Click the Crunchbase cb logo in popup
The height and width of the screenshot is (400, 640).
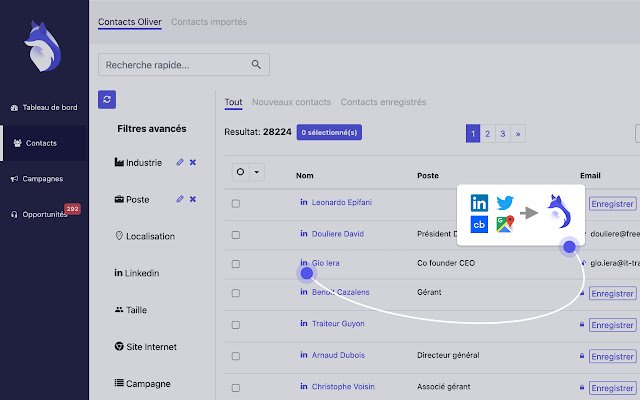pyautogui.click(x=479, y=224)
